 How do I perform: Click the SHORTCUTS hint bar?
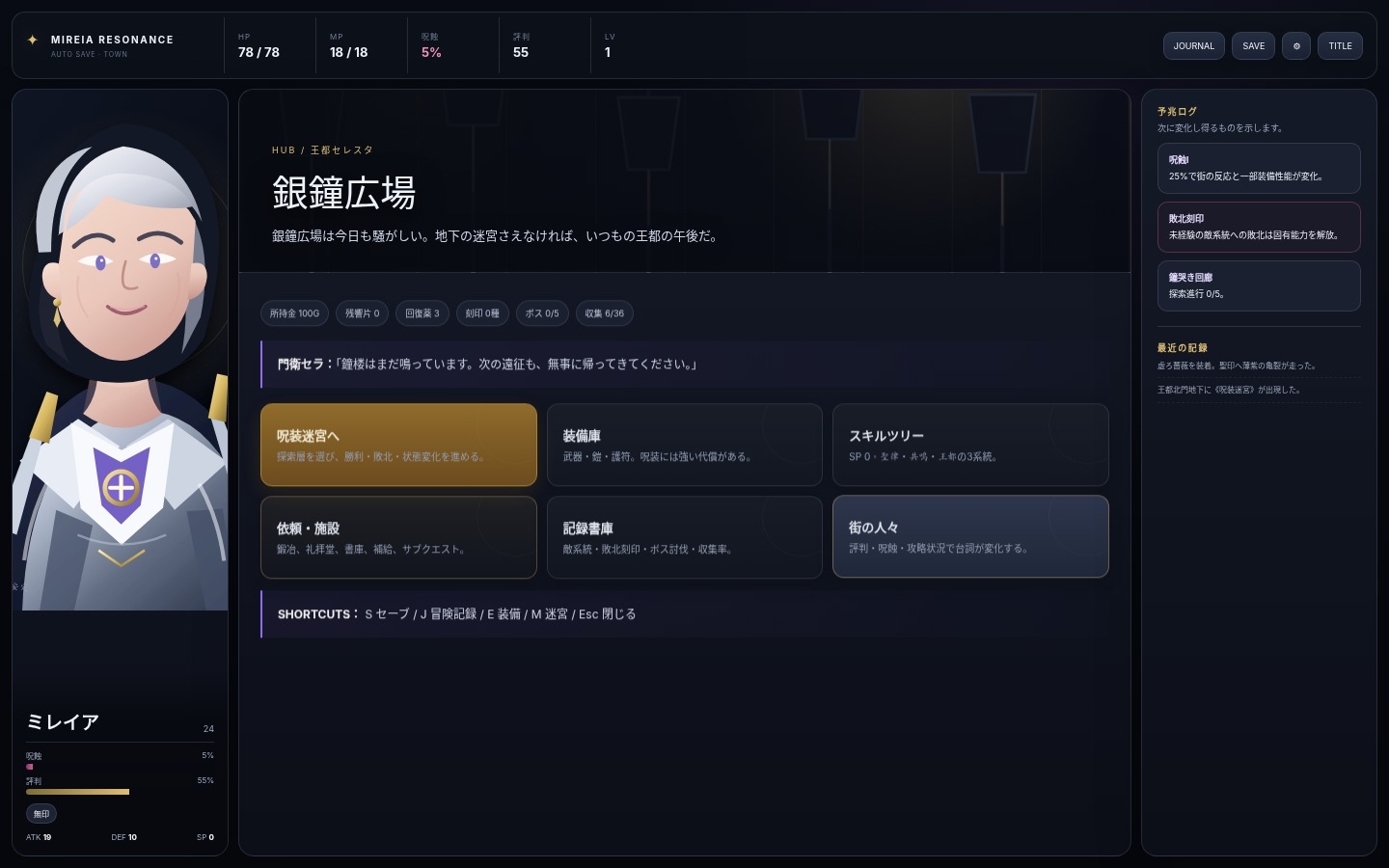coord(685,614)
